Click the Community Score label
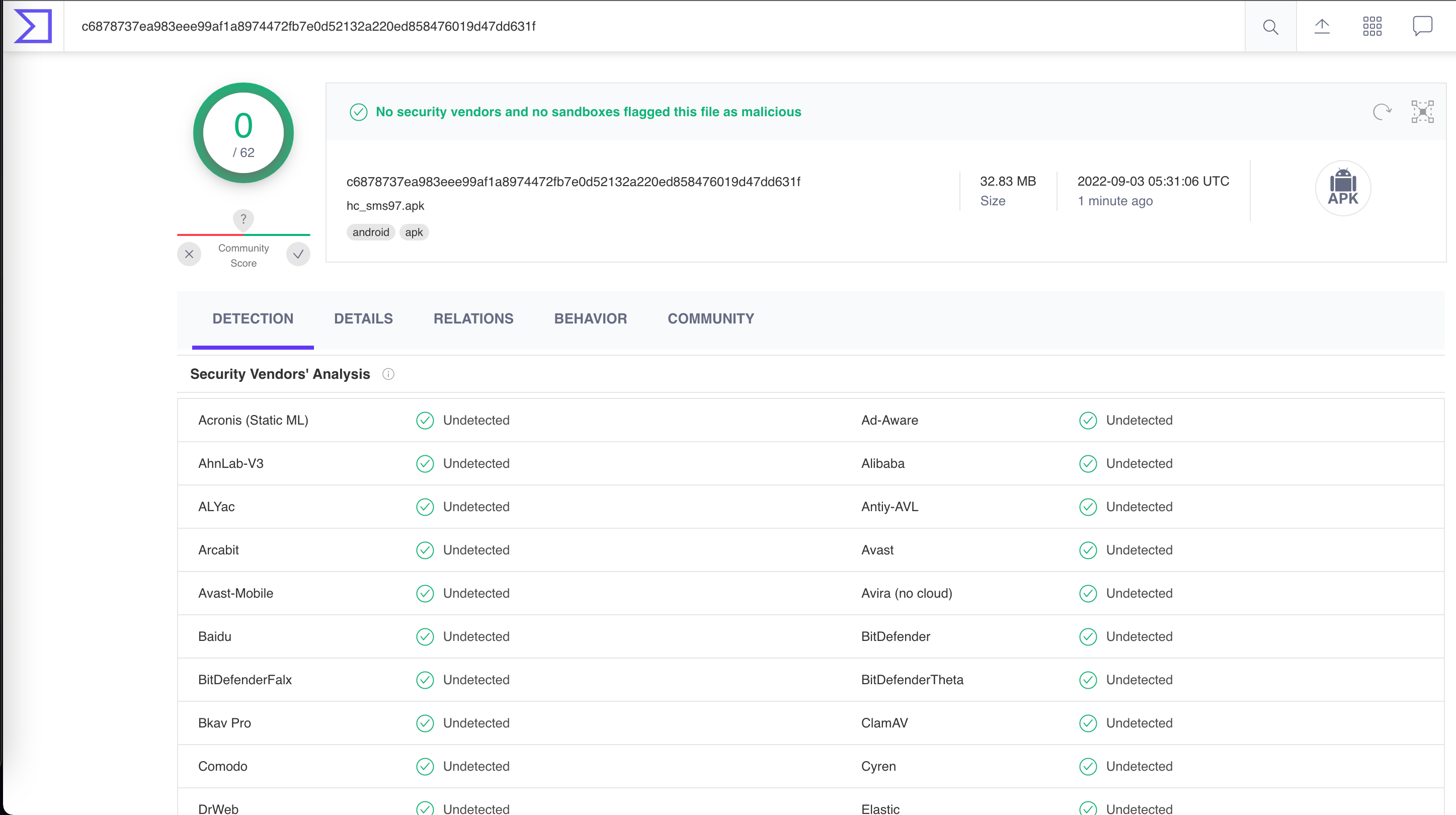1456x815 pixels. (243, 256)
